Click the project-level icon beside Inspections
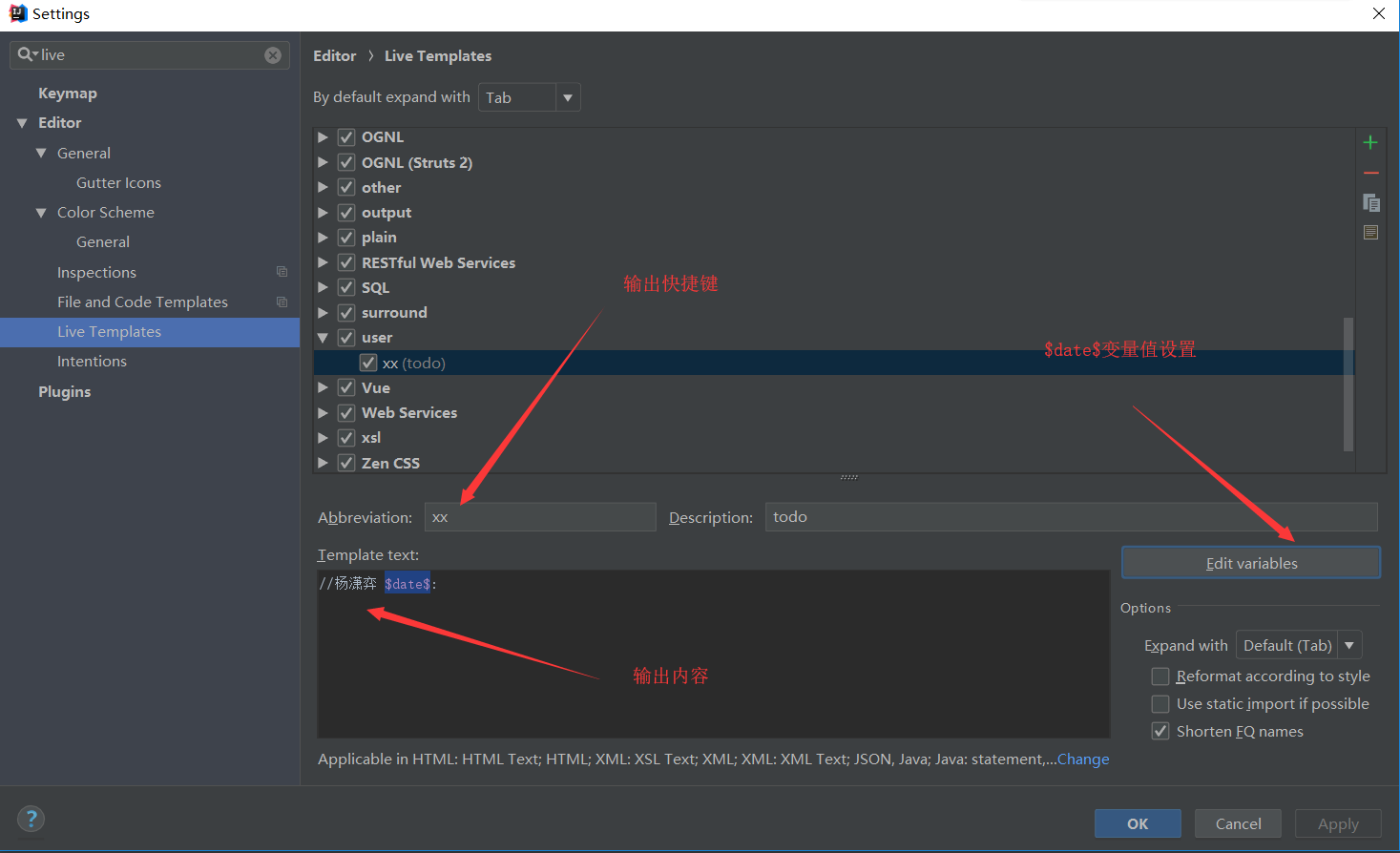The width and height of the screenshot is (1400, 853). click(282, 272)
